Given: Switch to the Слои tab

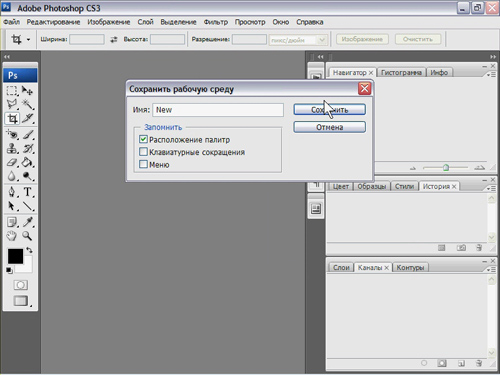Looking at the screenshot, I should click(x=341, y=267).
